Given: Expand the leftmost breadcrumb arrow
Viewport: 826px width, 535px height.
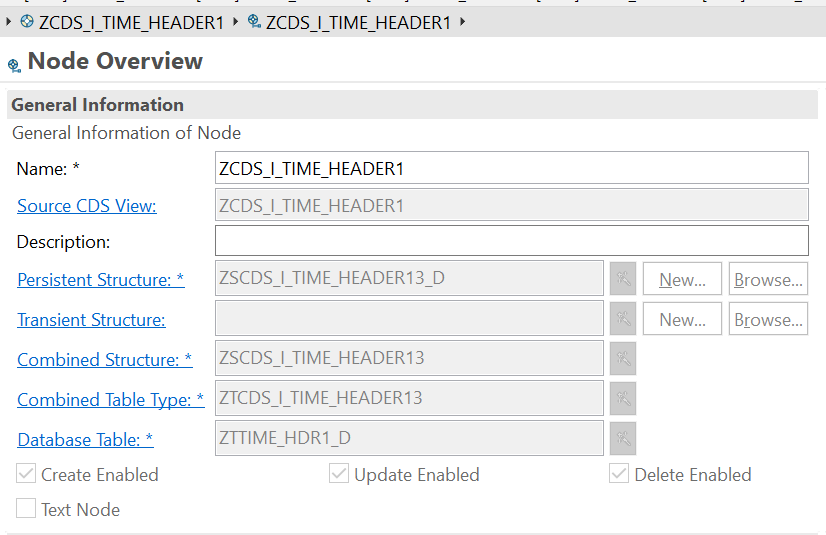Looking at the screenshot, I should 8,22.
